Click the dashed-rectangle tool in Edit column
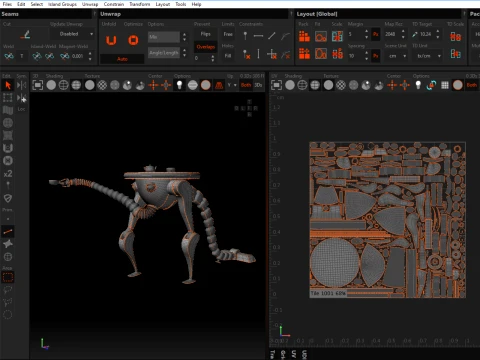 point(8,98)
